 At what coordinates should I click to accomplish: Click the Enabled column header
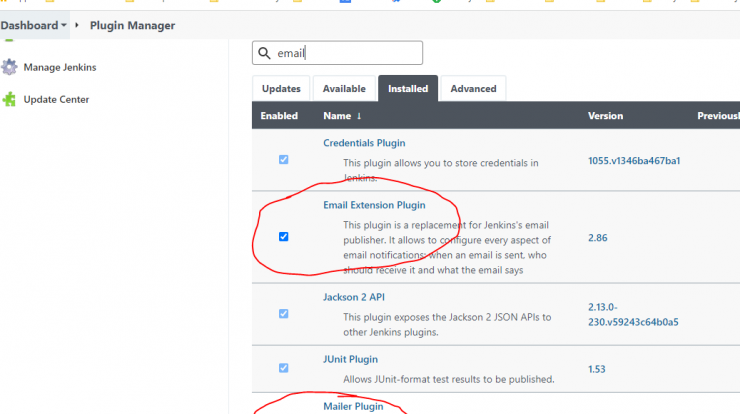pos(279,116)
